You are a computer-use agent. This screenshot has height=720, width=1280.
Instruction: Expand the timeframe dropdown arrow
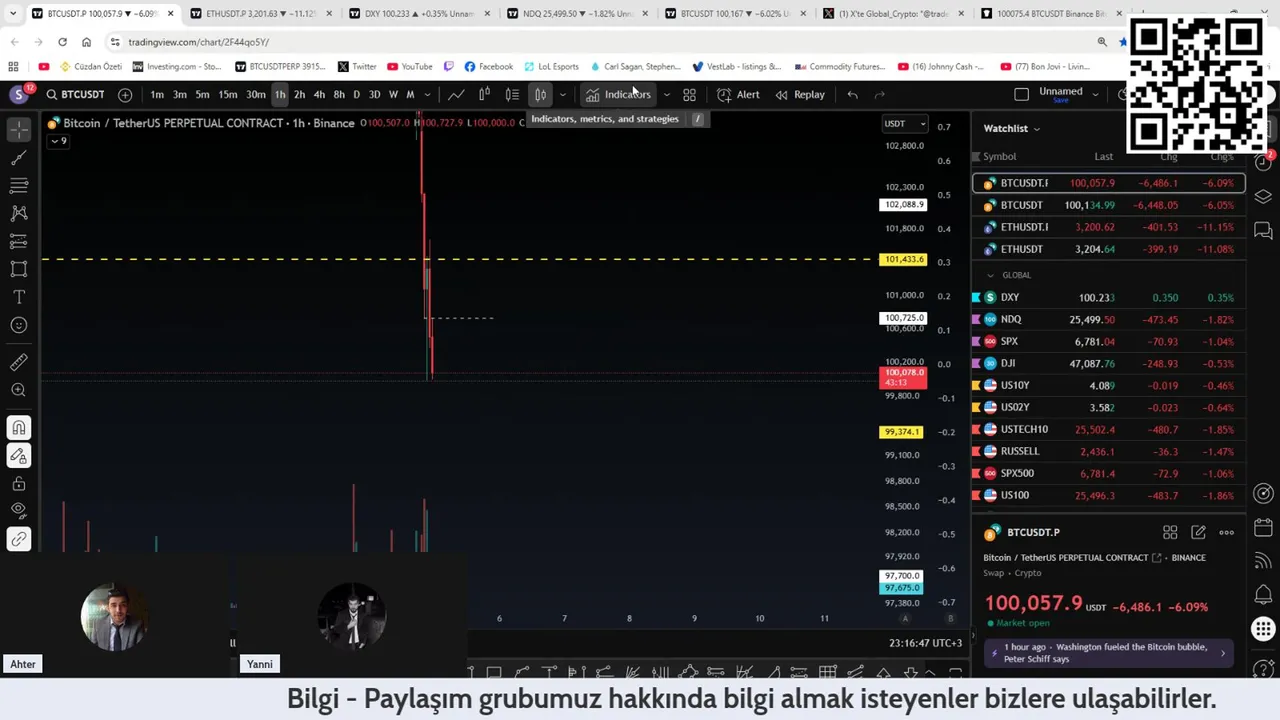427,94
